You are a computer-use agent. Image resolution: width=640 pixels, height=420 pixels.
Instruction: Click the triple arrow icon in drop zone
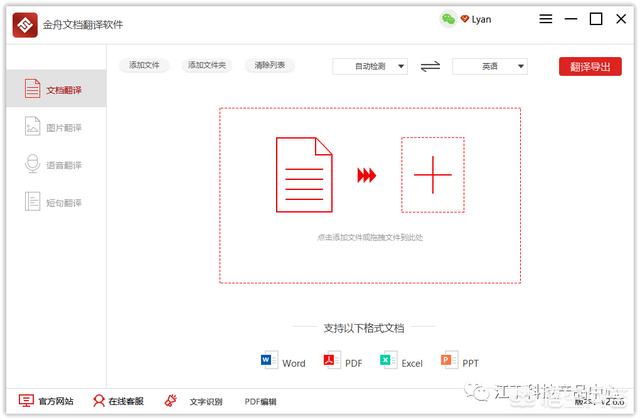367,176
